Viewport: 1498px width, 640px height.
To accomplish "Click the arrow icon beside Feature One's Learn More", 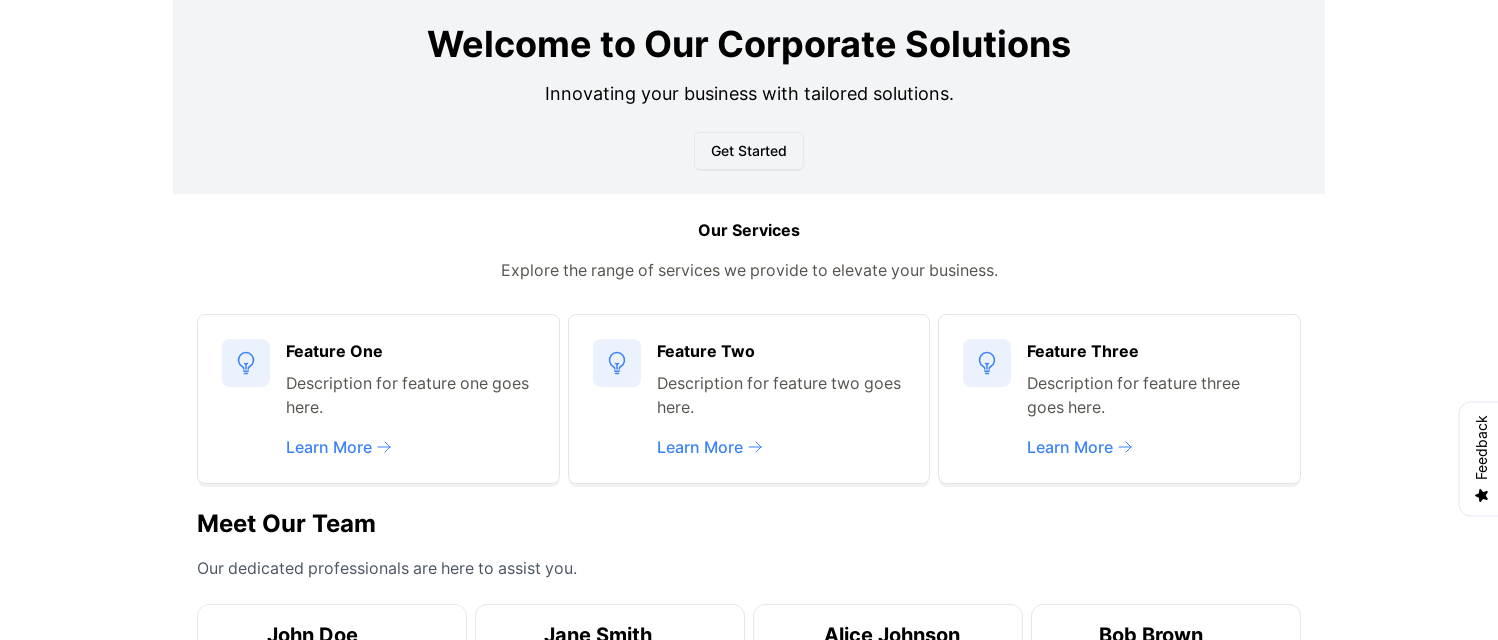I will pyautogui.click(x=385, y=447).
